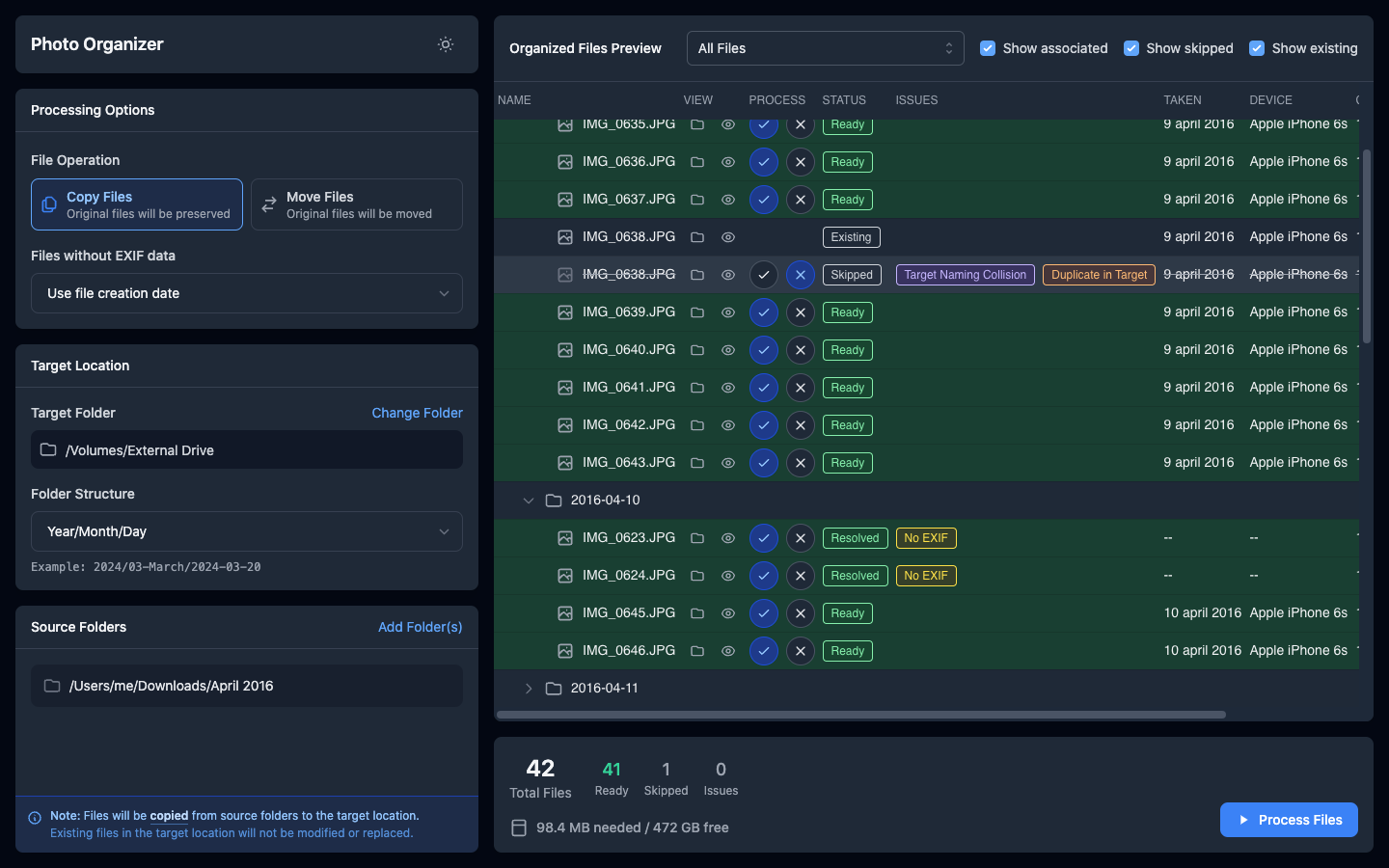
Task: Click Existing status badge of IMG_0638.JPG
Action: point(851,237)
